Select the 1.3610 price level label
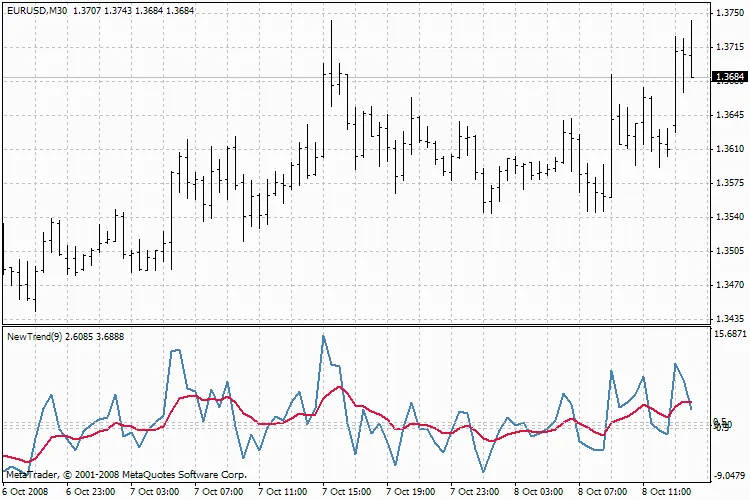The height and width of the screenshot is (500, 750). point(728,149)
